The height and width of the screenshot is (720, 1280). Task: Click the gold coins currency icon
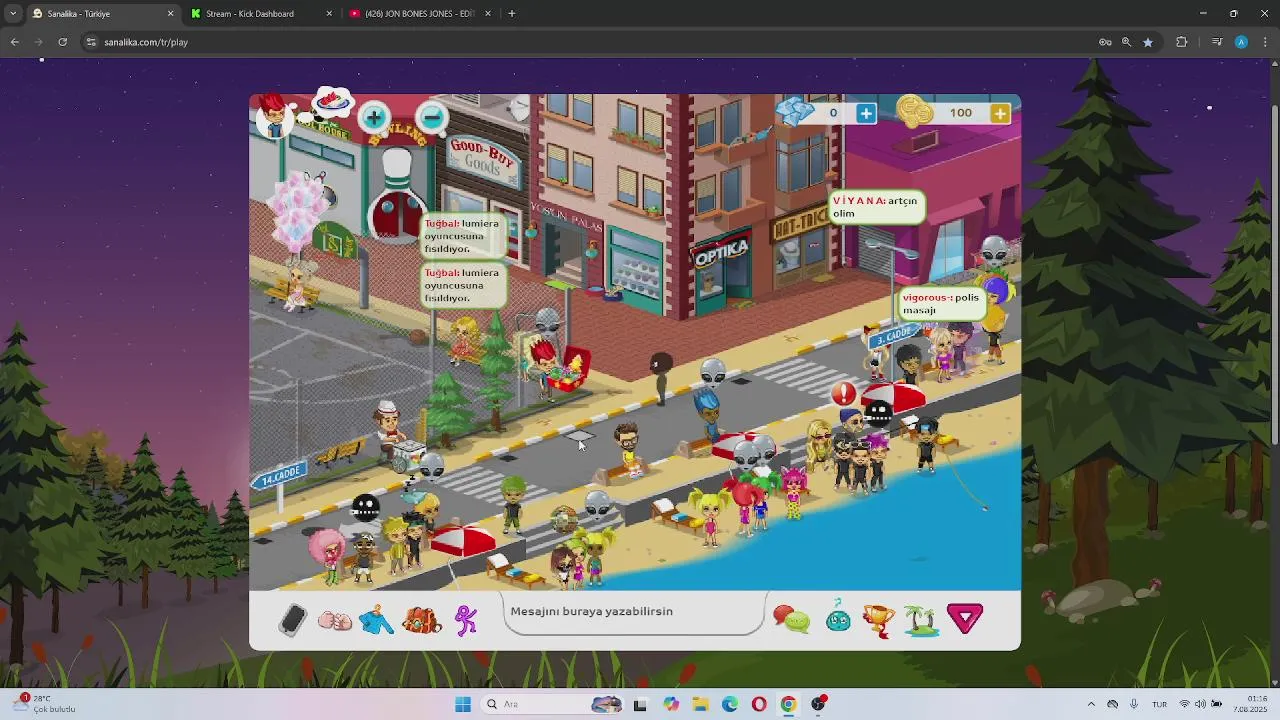tap(914, 112)
